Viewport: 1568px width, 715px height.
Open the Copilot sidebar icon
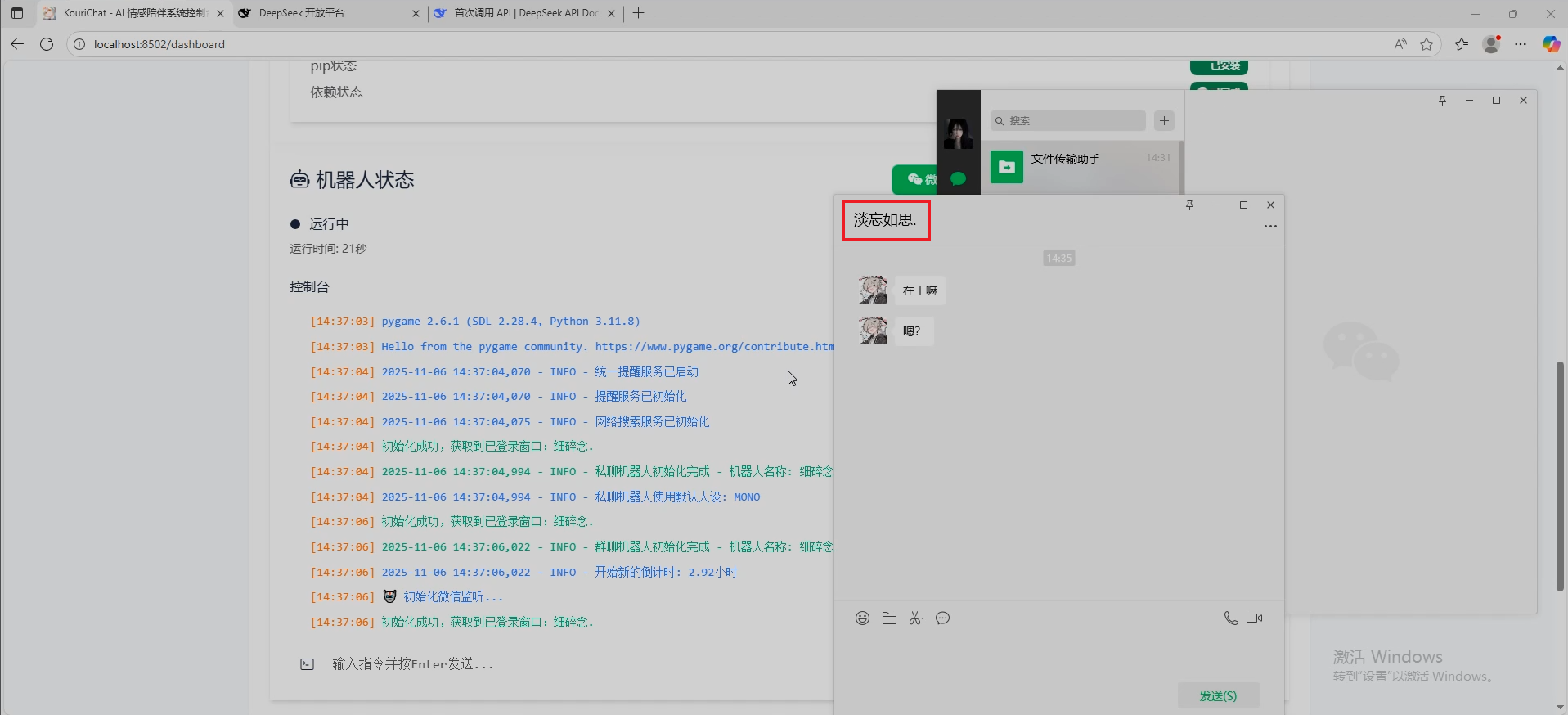click(1551, 44)
